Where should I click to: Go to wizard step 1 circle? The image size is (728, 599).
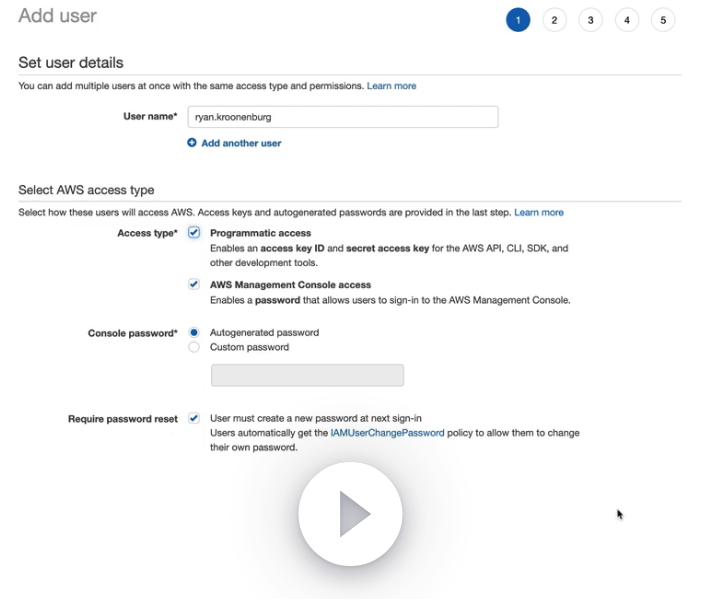pyautogui.click(x=518, y=20)
